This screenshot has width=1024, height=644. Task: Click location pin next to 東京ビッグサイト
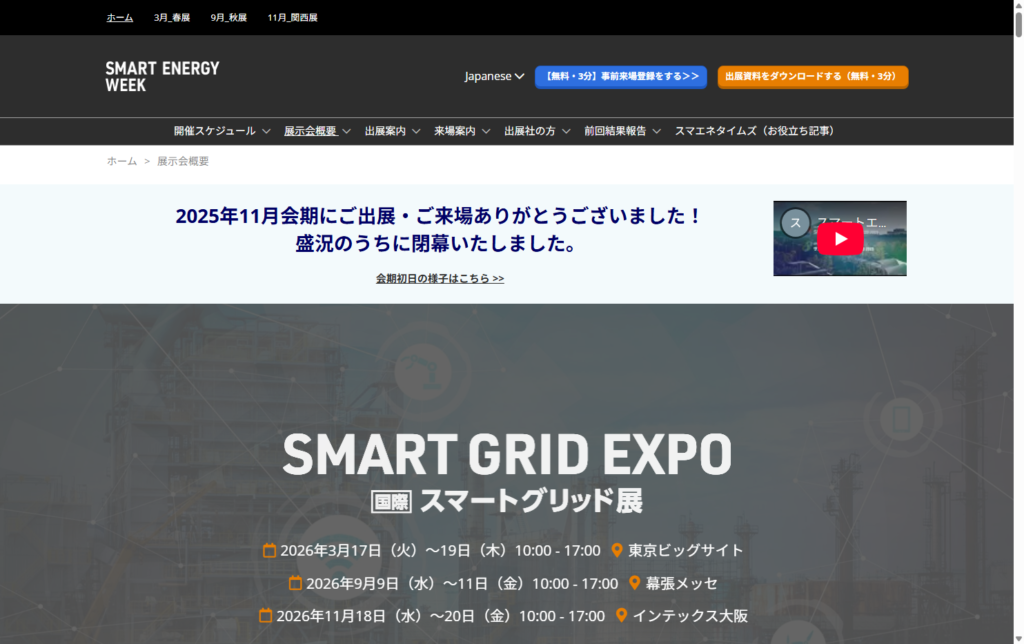coord(617,551)
